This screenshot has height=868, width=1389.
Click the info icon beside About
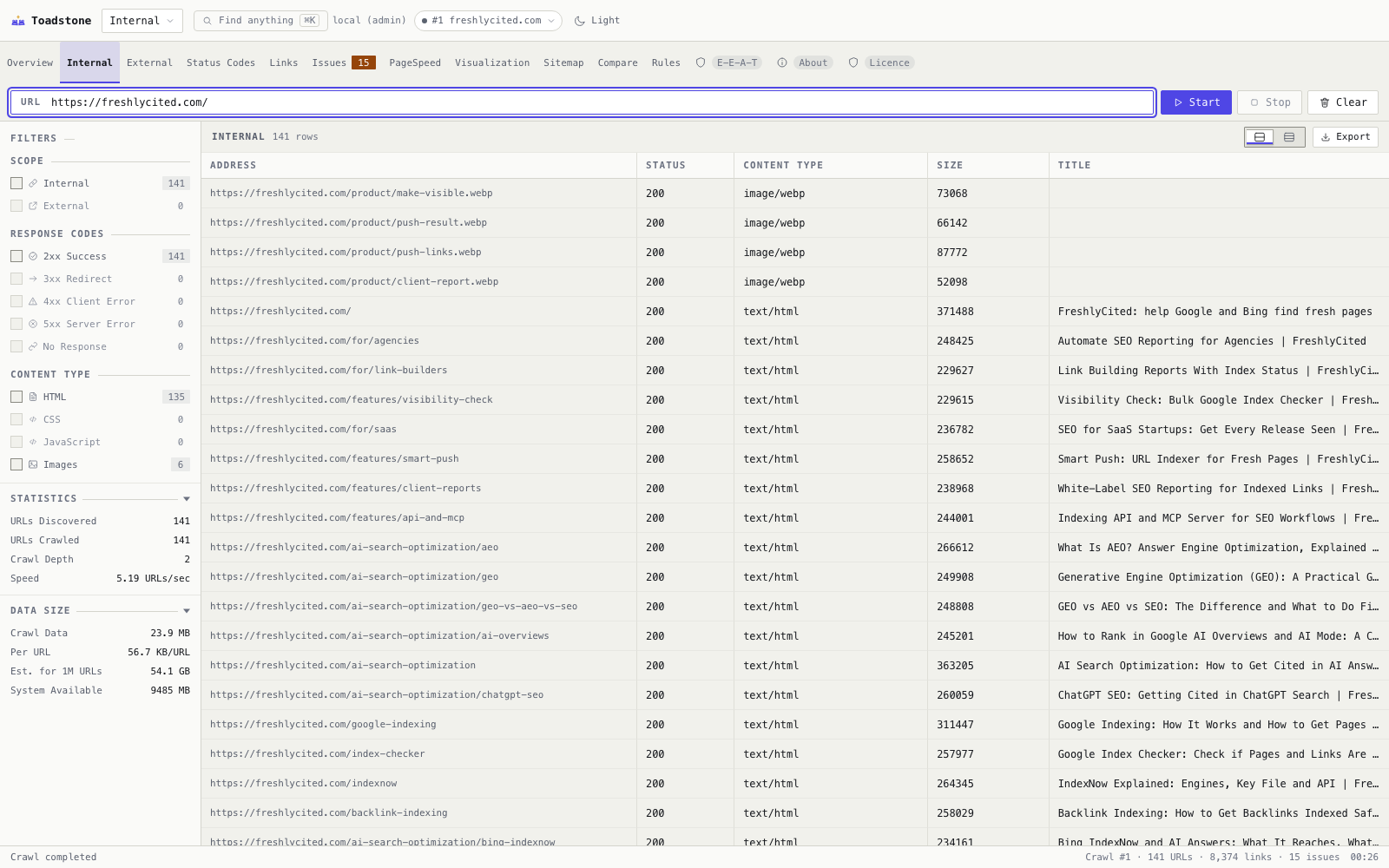[782, 62]
